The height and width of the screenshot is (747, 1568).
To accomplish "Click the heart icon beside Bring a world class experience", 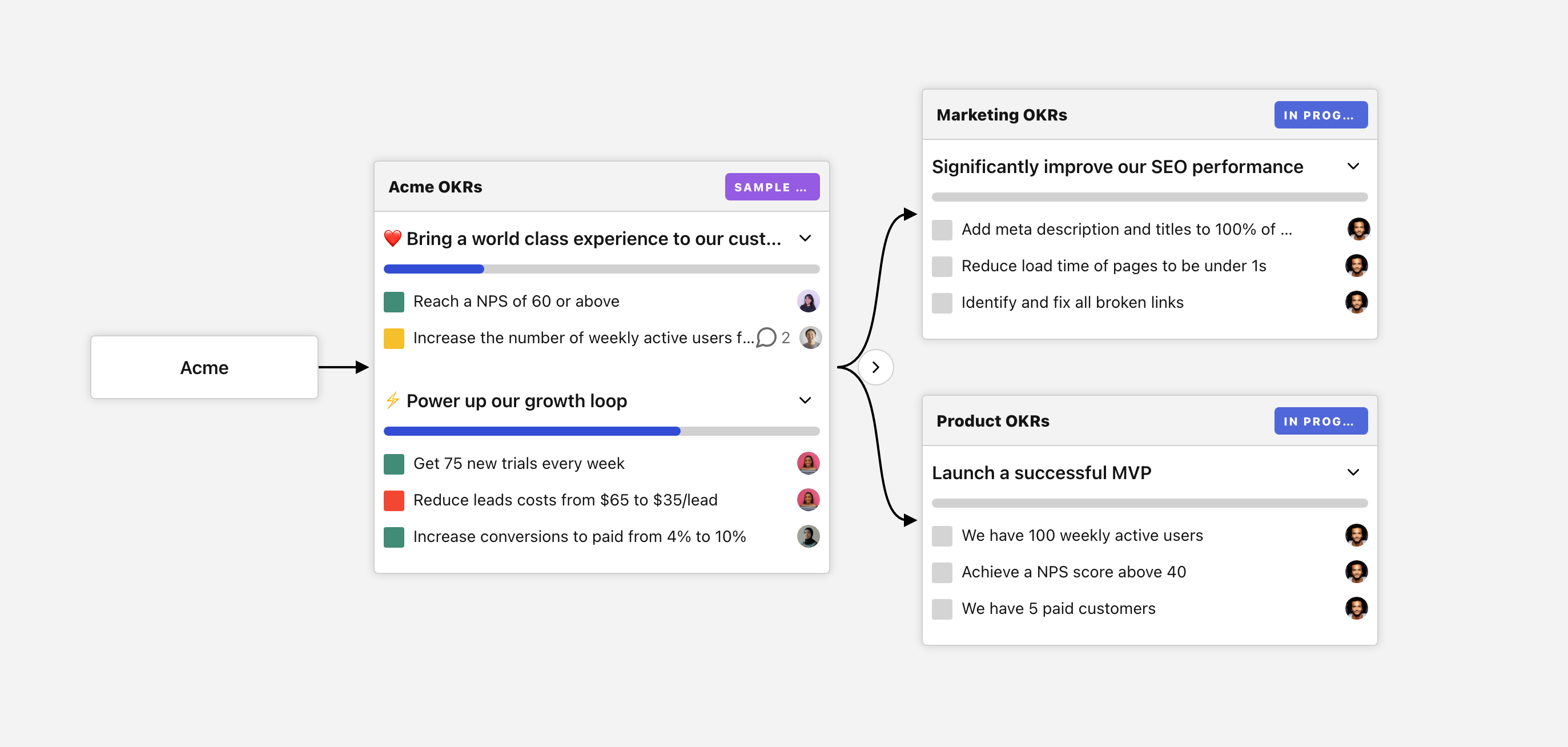I will click(x=393, y=239).
